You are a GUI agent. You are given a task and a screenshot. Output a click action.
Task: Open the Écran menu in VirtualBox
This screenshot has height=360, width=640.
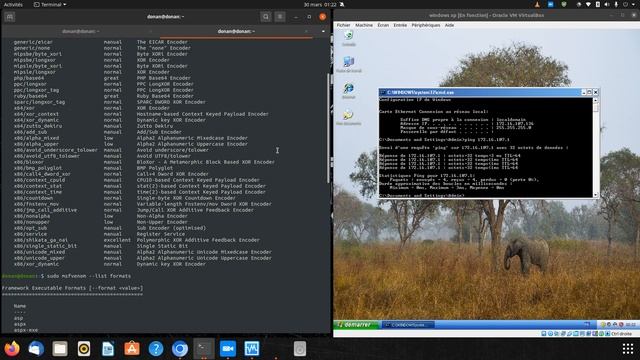point(383,25)
